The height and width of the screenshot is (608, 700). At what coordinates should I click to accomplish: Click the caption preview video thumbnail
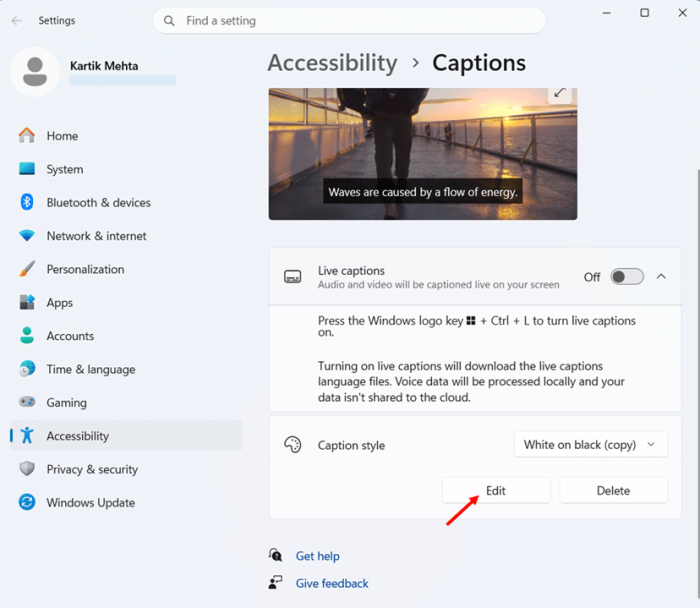pos(422,154)
